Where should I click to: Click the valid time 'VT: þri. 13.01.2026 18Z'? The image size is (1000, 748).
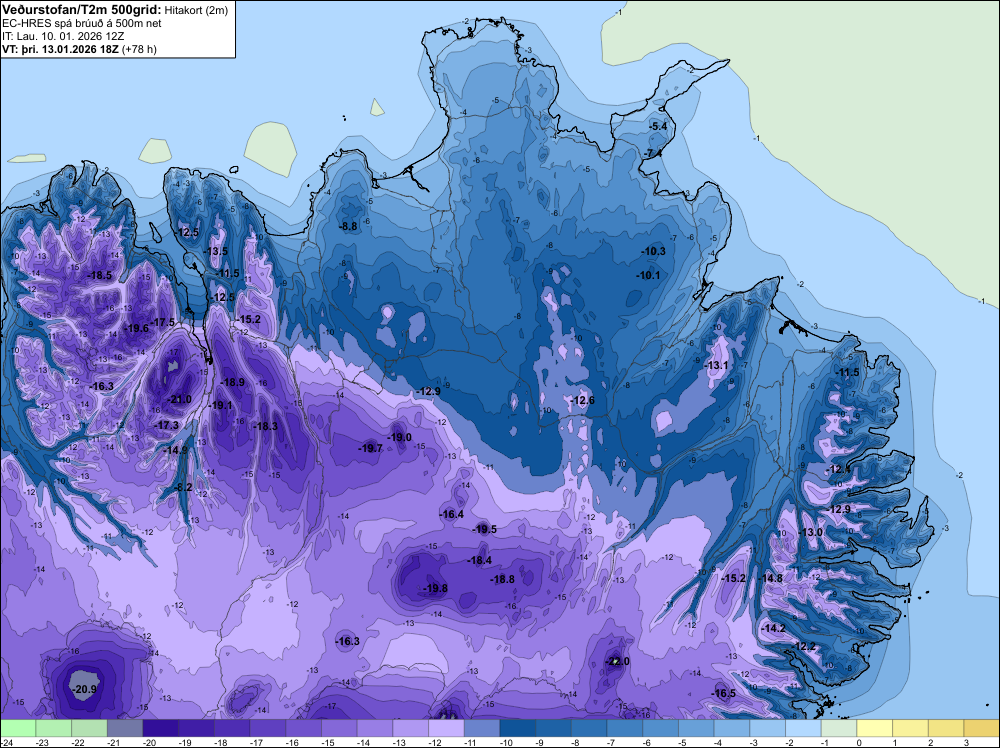(62, 48)
